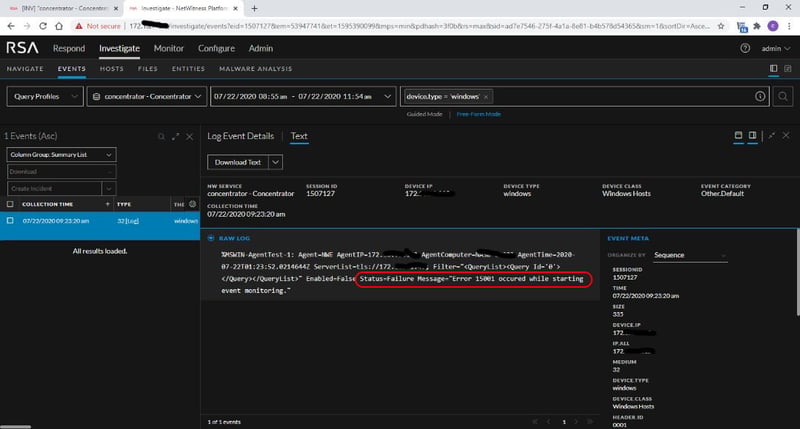This screenshot has height=429, width=800.
Task: Switch to Malware Analysis sub-tab
Action: [x=256, y=68]
